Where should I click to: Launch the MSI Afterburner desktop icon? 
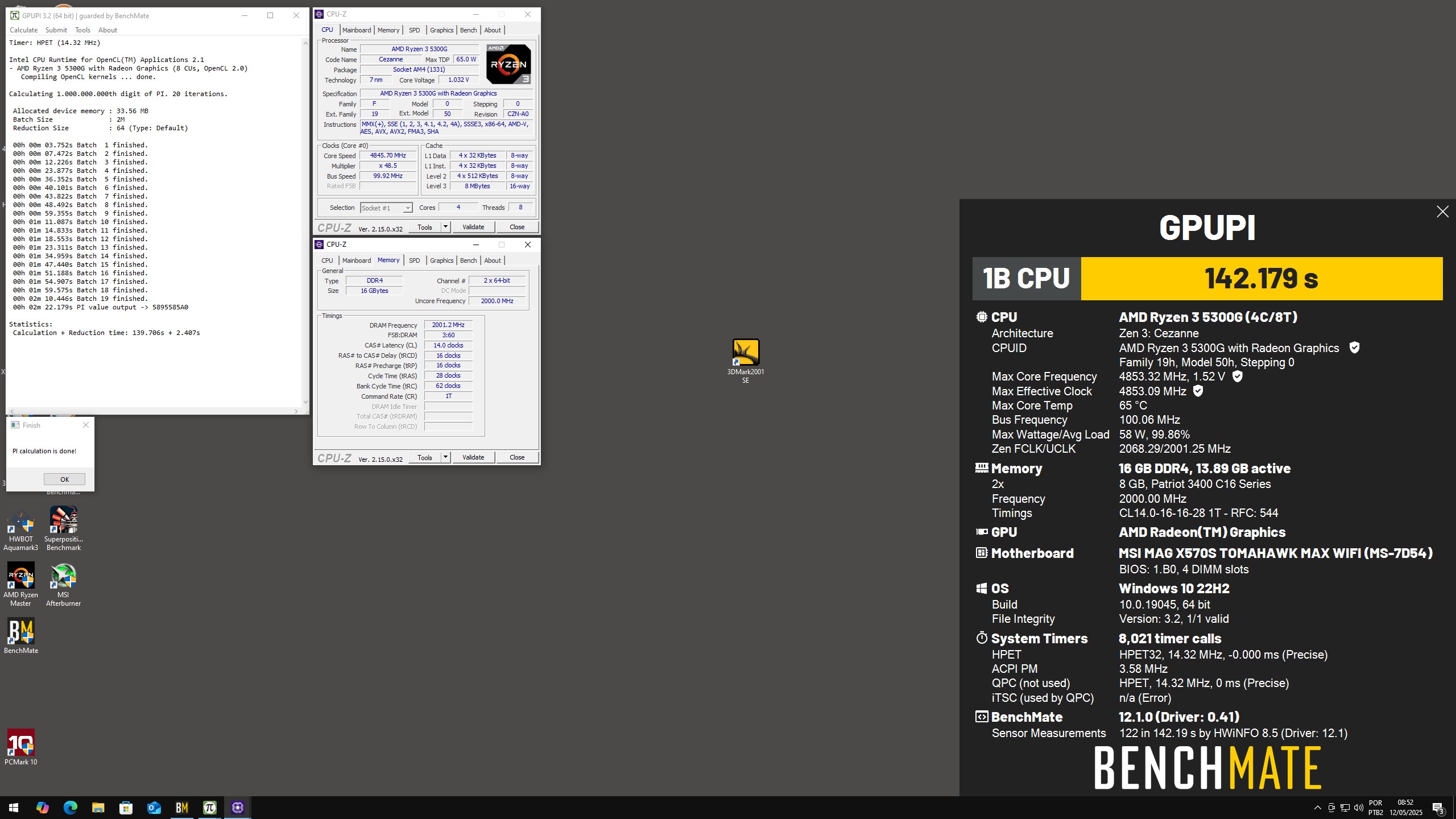tap(63, 584)
